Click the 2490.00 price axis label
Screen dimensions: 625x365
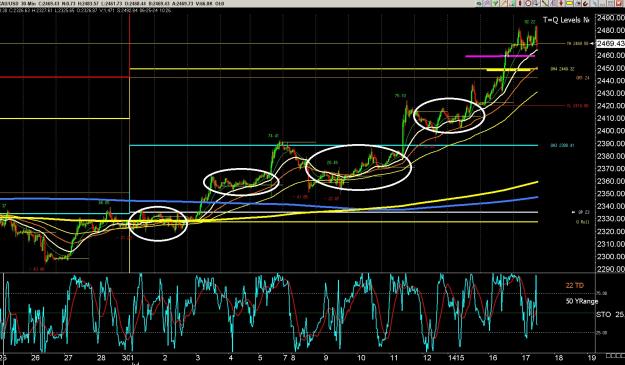click(611, 18)
